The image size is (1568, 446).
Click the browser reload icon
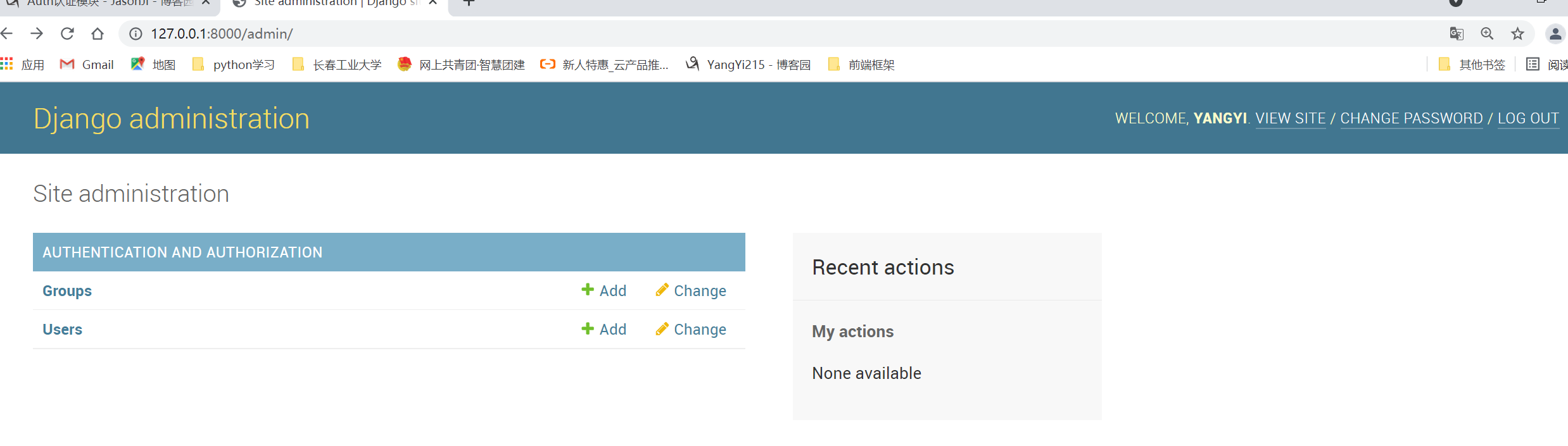(67, 34)
